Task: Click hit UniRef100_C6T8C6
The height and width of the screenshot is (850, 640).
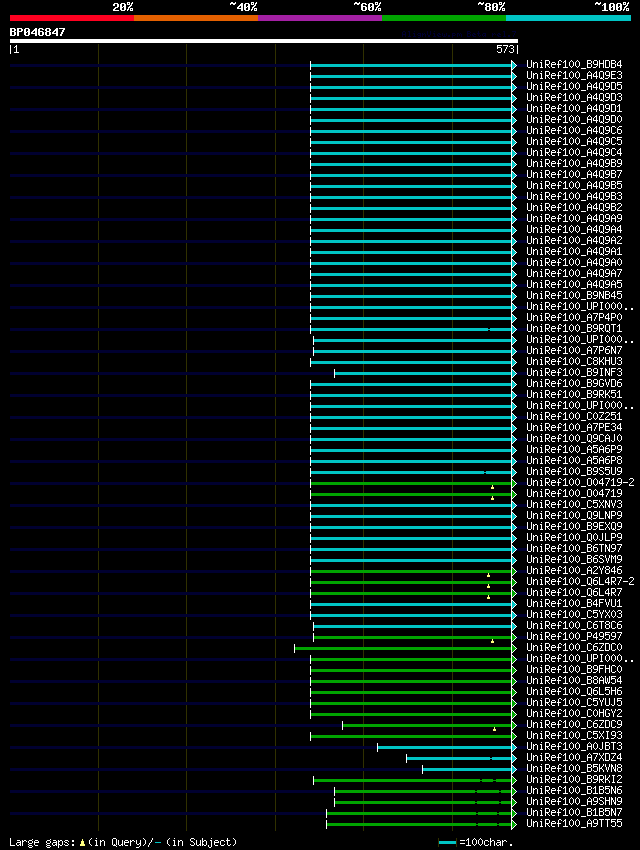Action: pyautogui.click(x=574, y=626)
